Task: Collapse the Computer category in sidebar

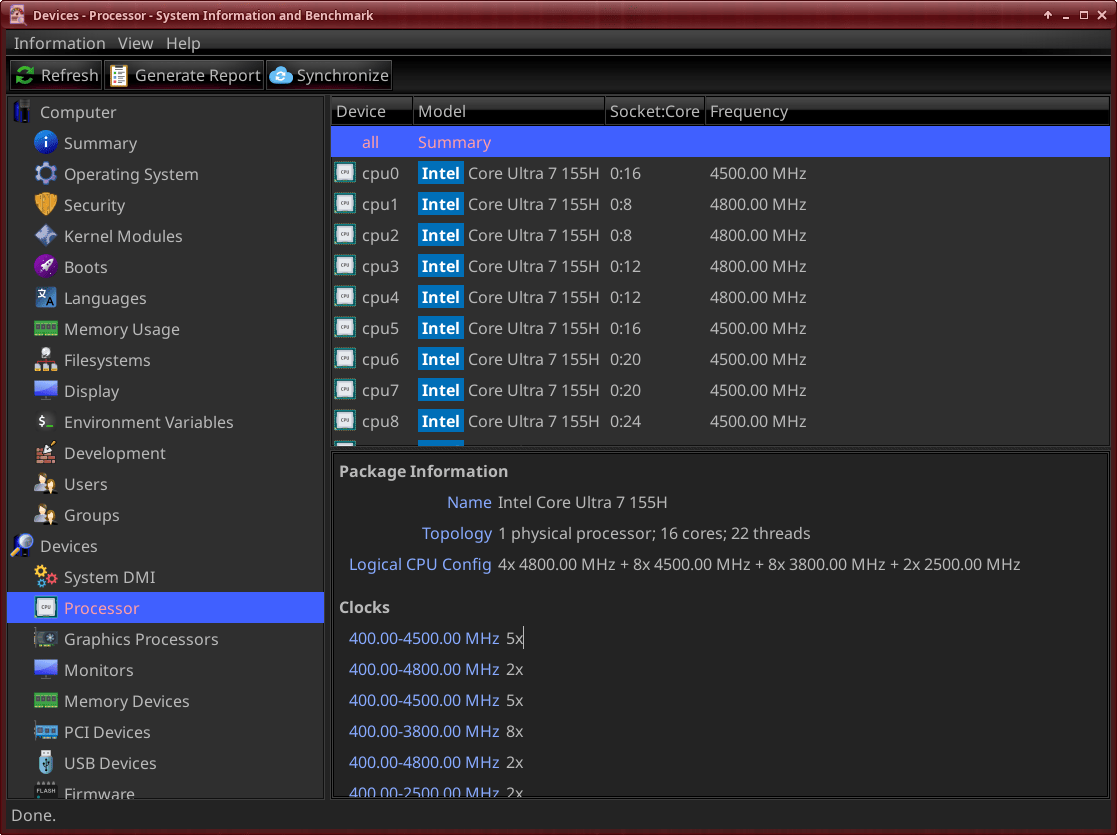Action: 77,112
